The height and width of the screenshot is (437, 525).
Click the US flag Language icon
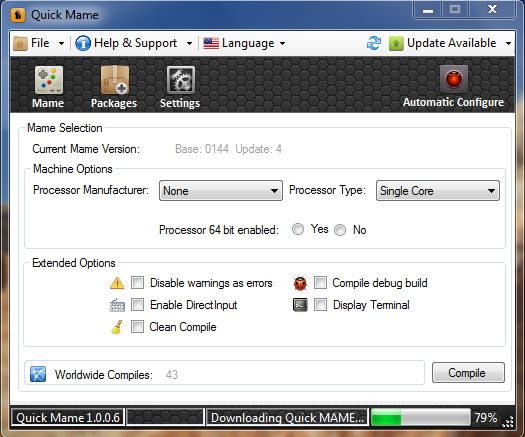[x=211, y=44]
